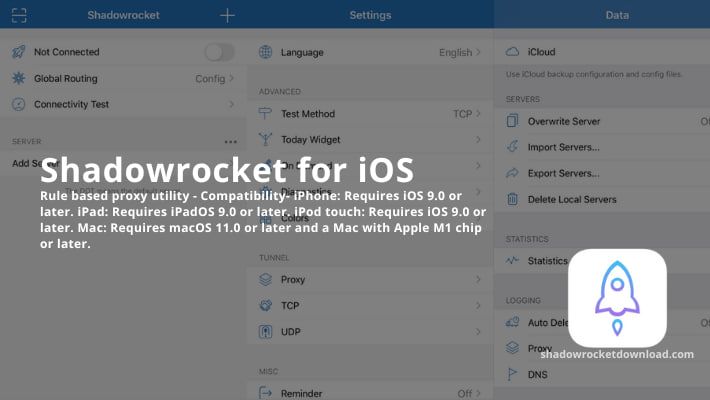Image resolution: width=710 pixels, height=400 pixels.
Task: Click the Overwrite Server copy icon
Action: click(512, 121)
